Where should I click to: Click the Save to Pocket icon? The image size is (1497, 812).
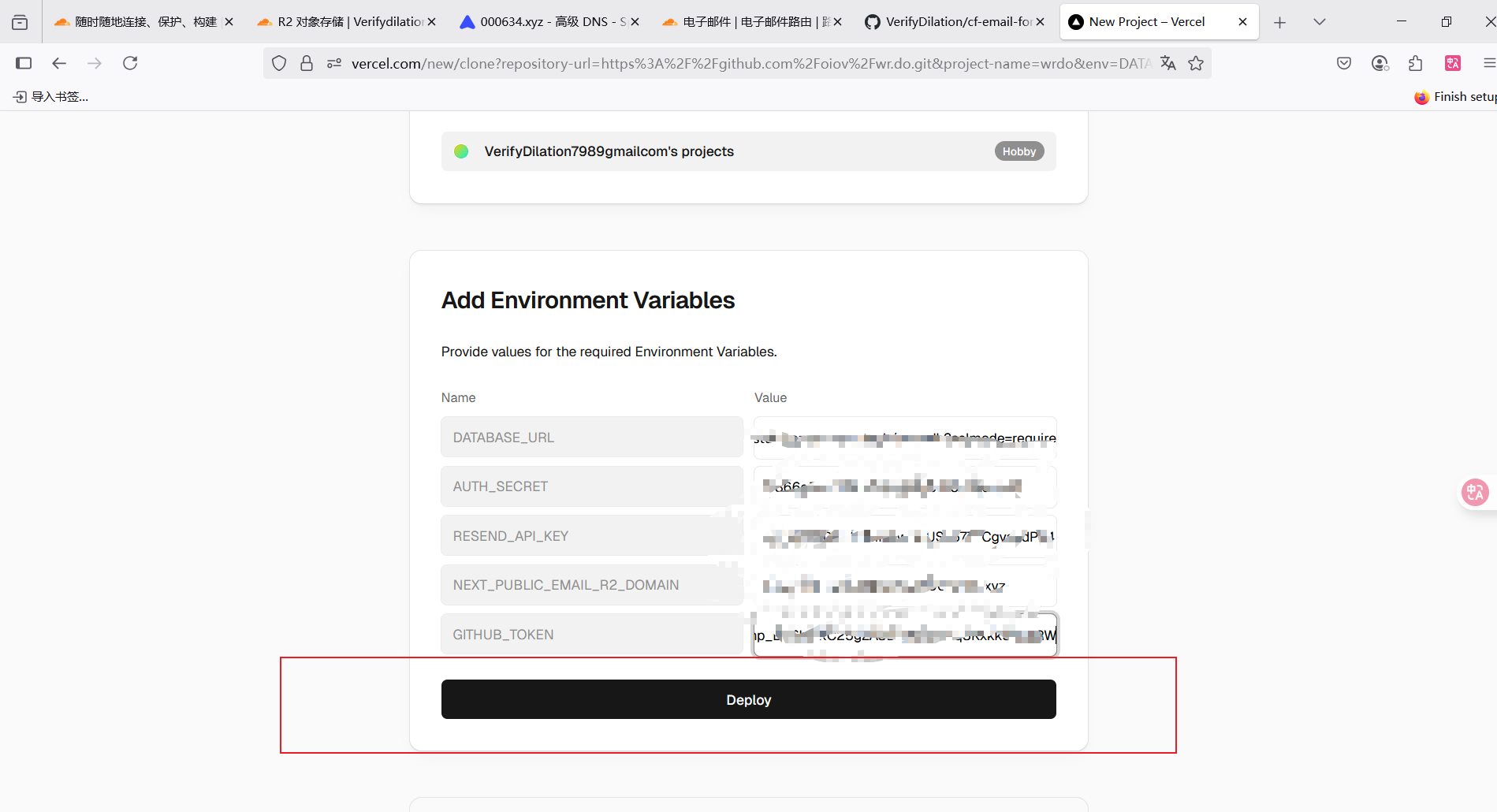tap(1344, 63)
